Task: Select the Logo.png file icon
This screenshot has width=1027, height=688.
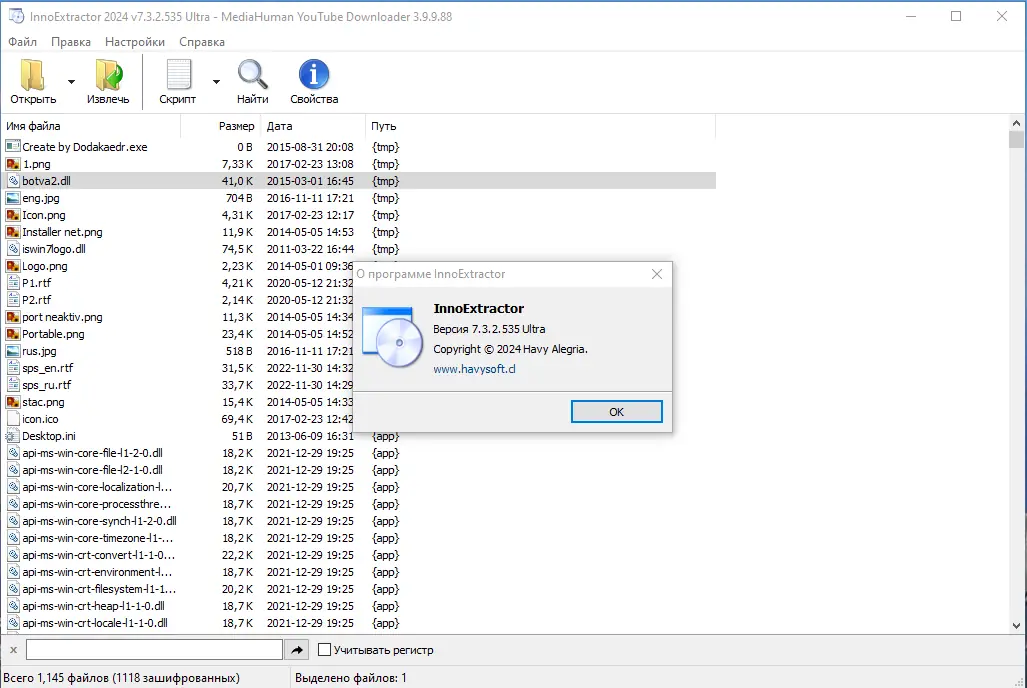Action: pos(12,266)
